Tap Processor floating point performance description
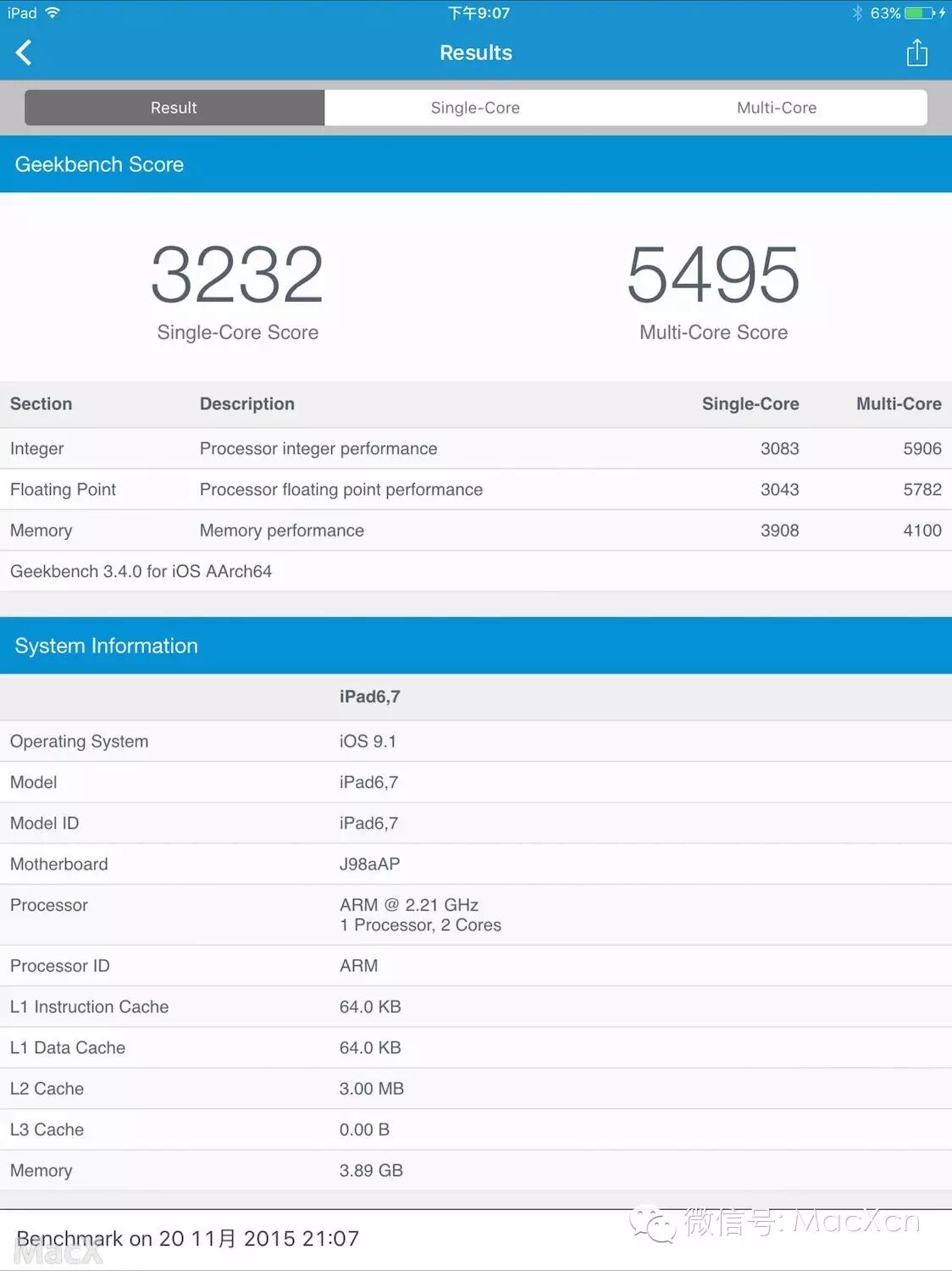Screen dimensions: 952x1271 (x=341, y=490)
